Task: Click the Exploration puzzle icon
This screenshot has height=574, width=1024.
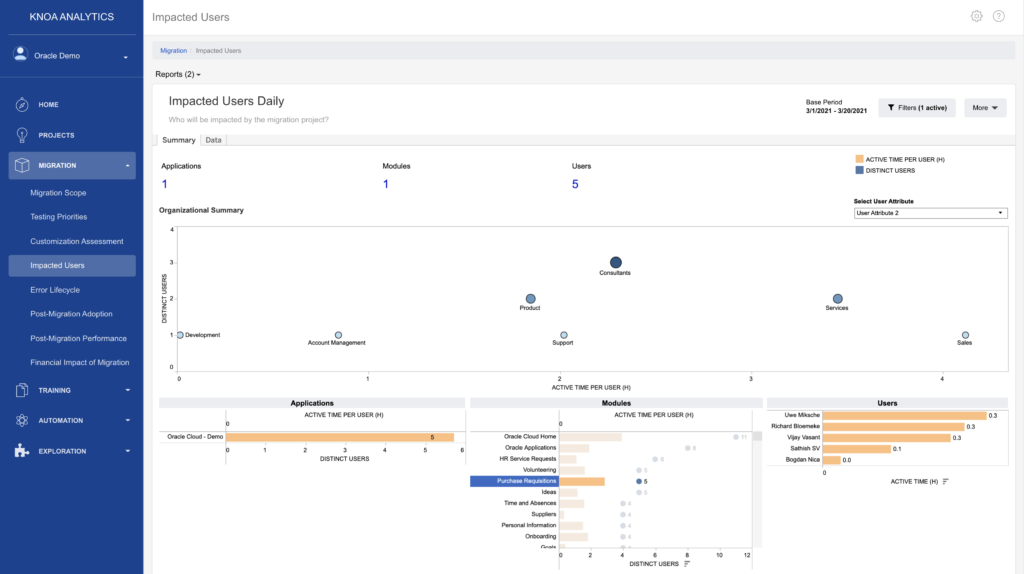Action: (x=22, y=451)
